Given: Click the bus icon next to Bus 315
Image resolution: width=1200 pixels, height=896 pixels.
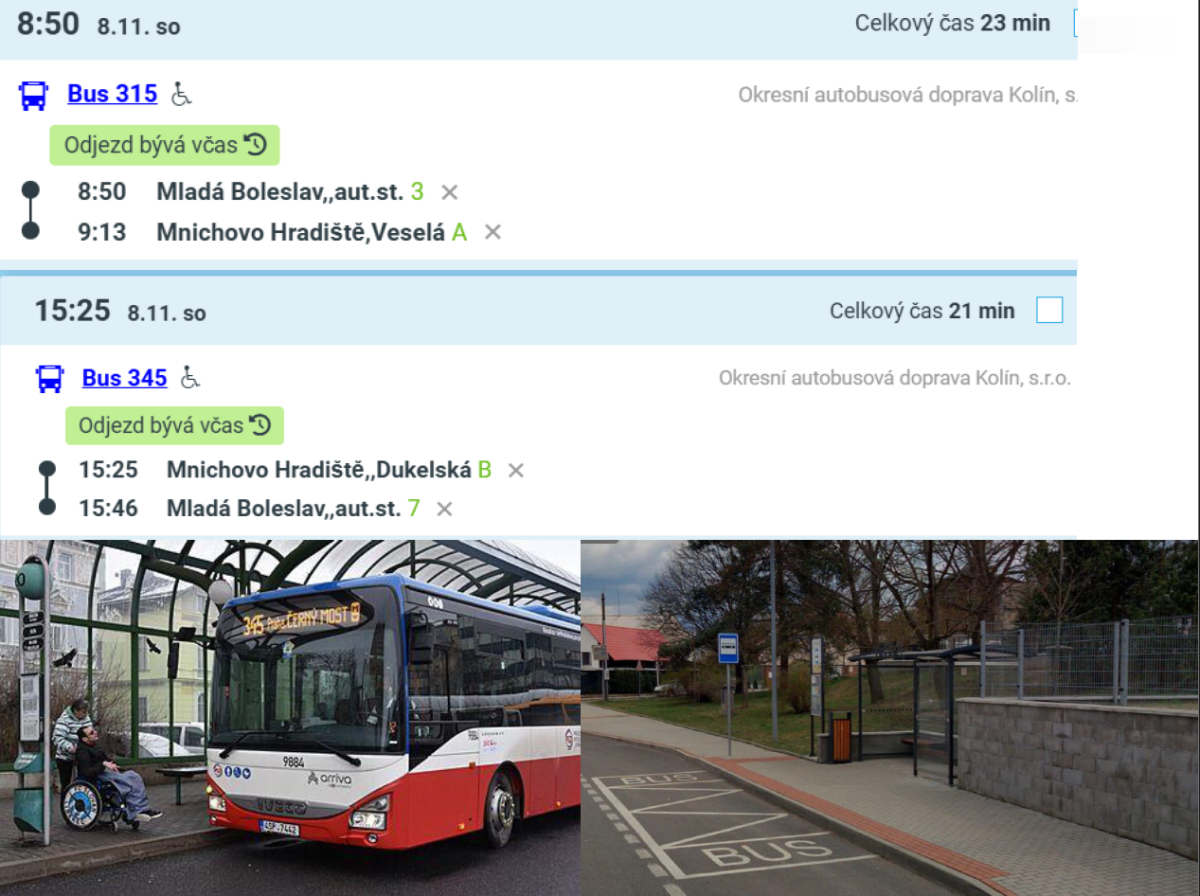Looking at the screenshot, I should [33, 95].
